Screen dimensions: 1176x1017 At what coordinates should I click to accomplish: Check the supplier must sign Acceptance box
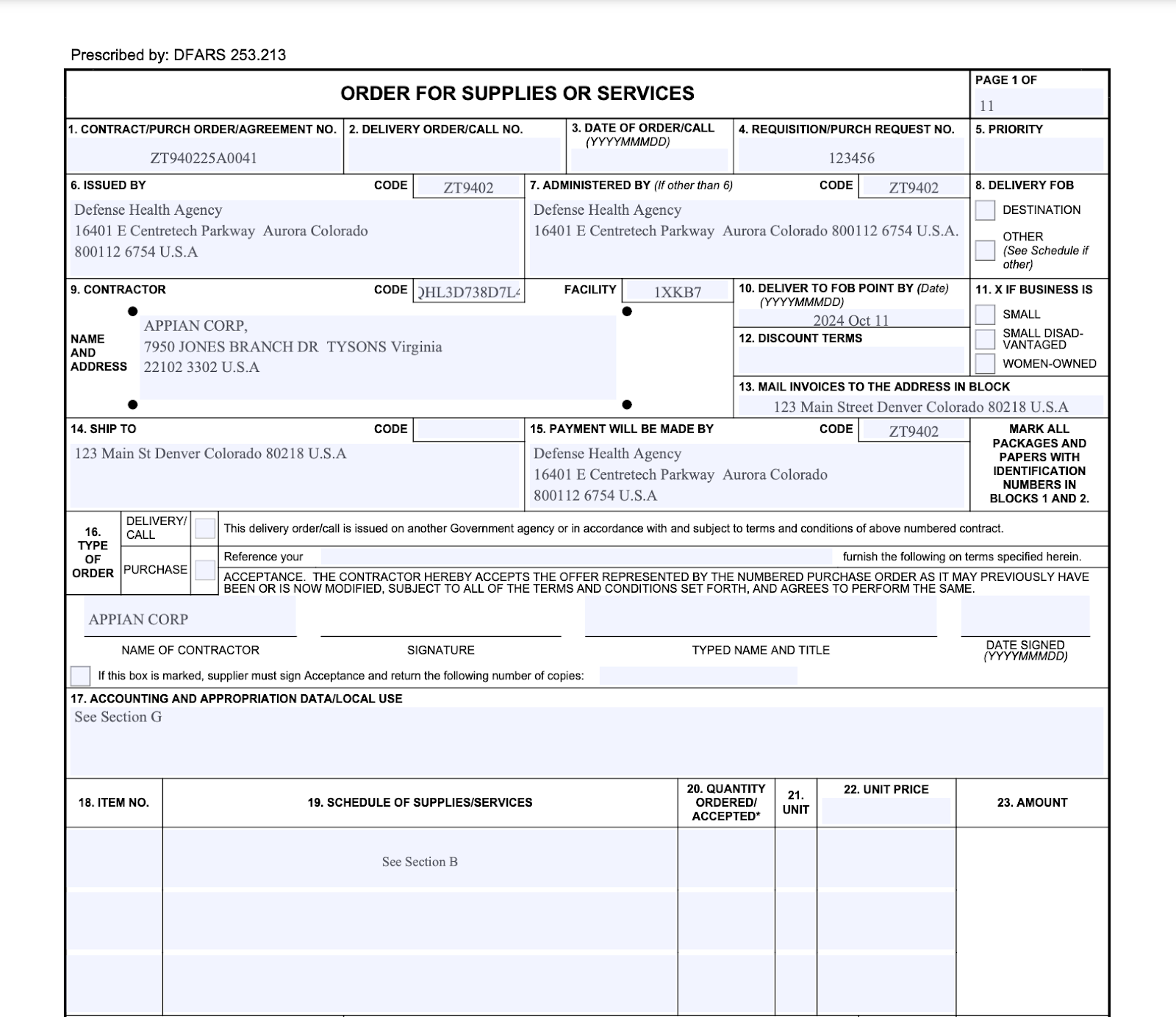(80, 675)
